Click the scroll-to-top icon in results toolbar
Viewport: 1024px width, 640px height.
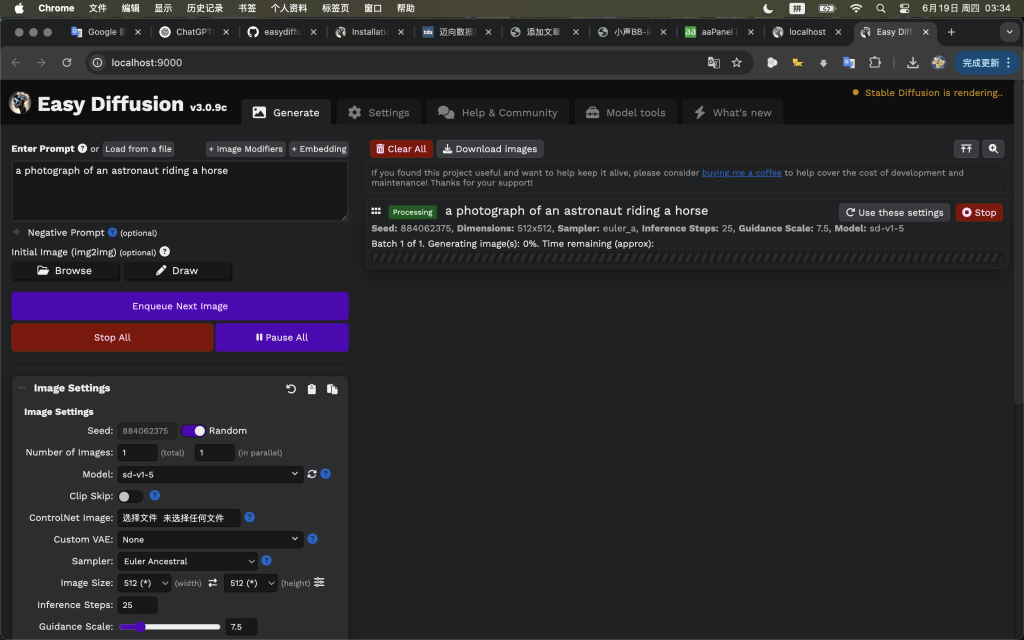tap(966, 149)
